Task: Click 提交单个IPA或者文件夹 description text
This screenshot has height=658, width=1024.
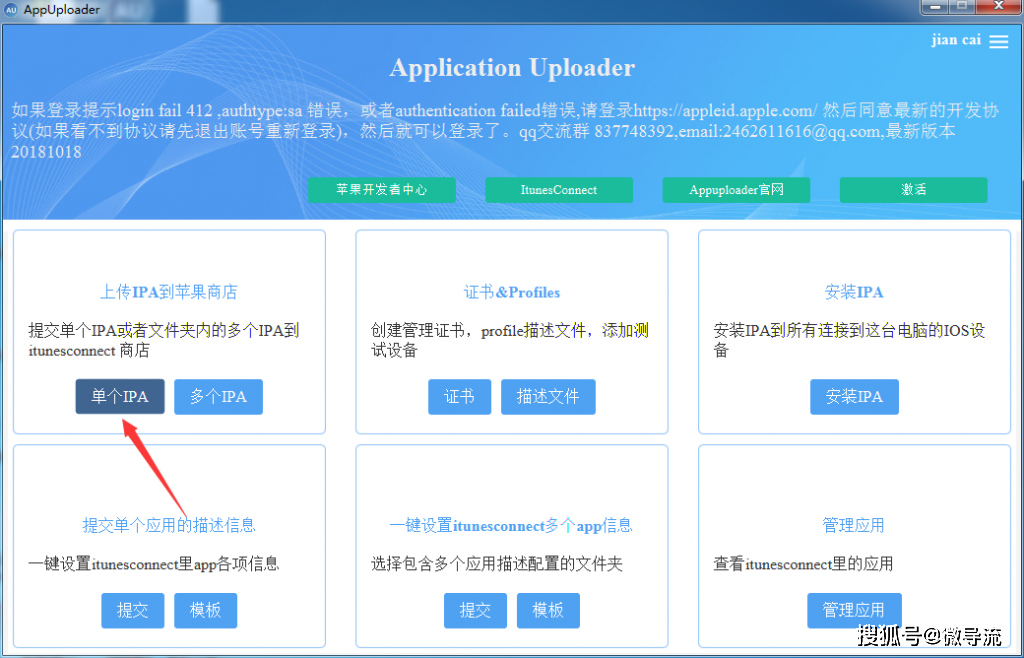Action: (x=164, y=340)
